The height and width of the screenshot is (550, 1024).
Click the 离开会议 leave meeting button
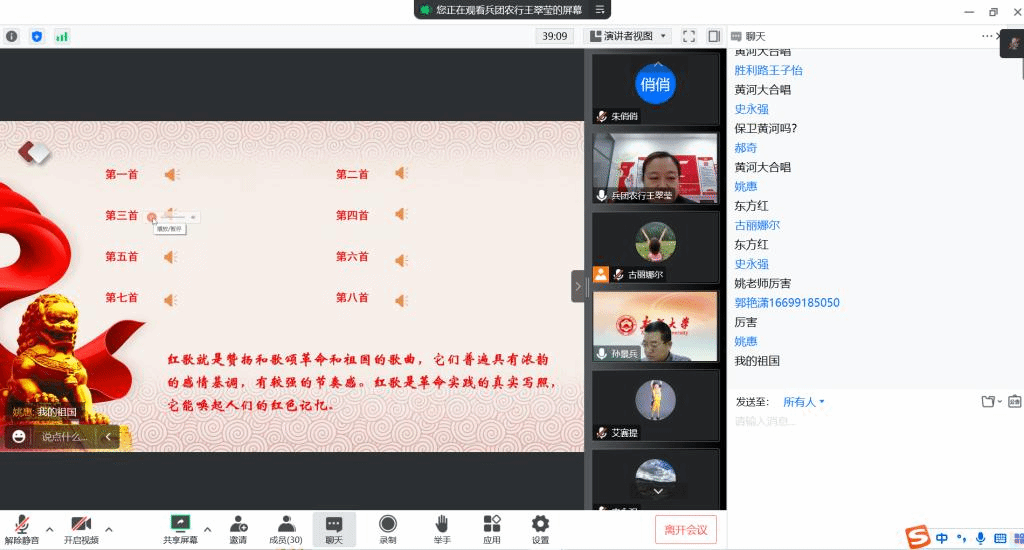685,530
